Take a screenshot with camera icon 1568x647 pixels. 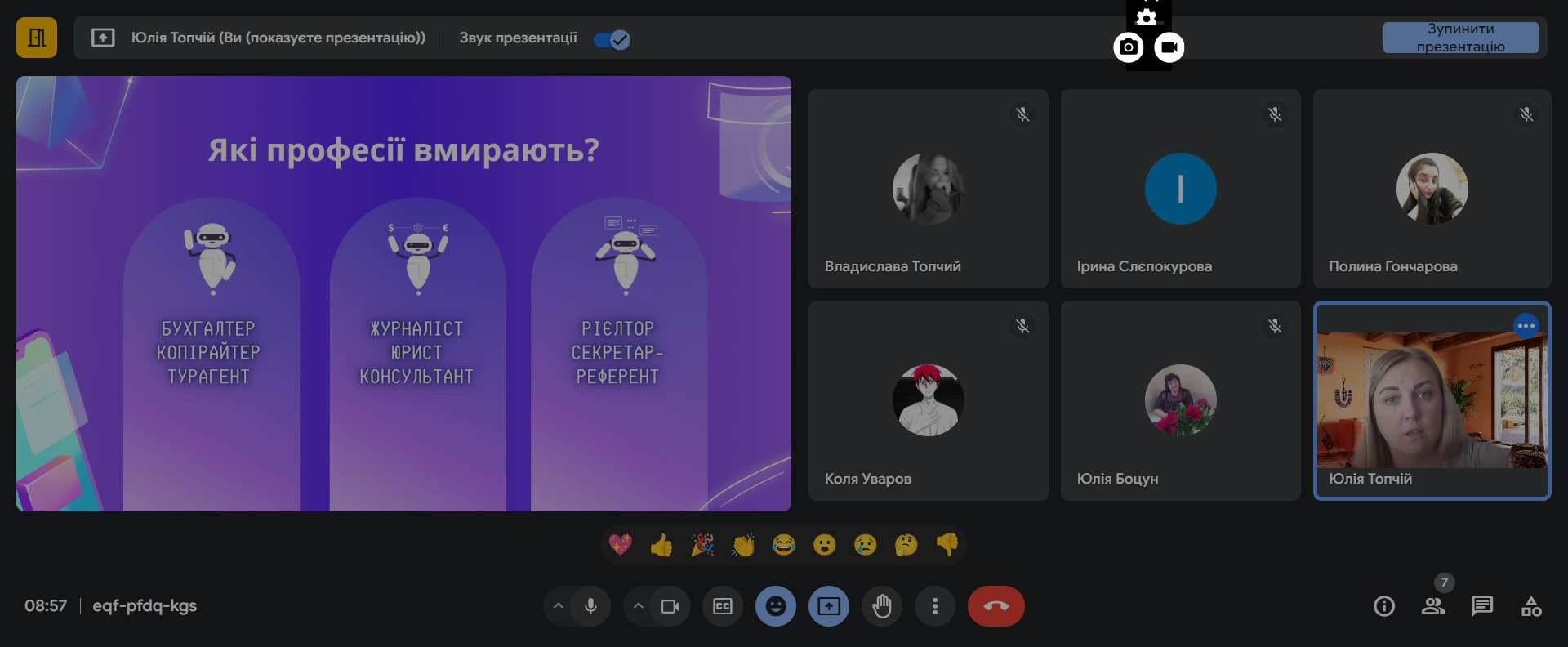coord(1129,47)
